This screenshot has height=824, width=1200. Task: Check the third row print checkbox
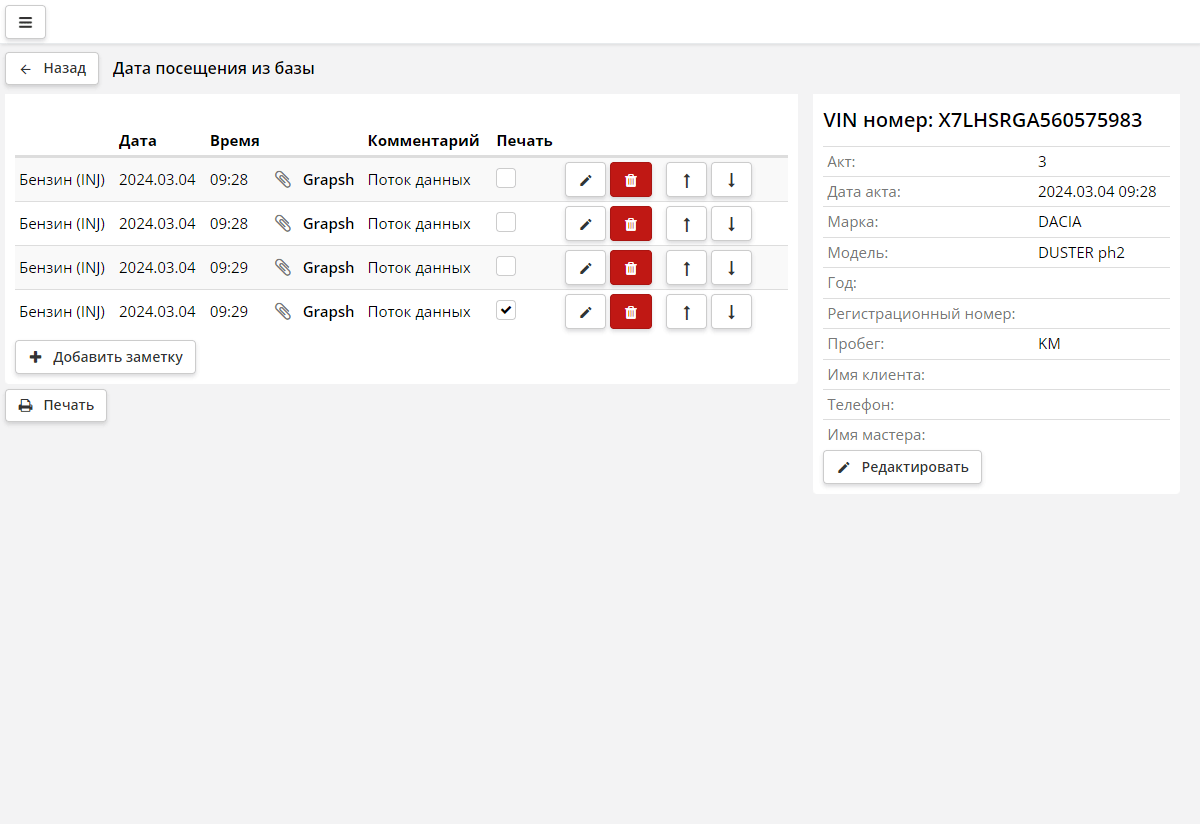[x=506, y=266]
